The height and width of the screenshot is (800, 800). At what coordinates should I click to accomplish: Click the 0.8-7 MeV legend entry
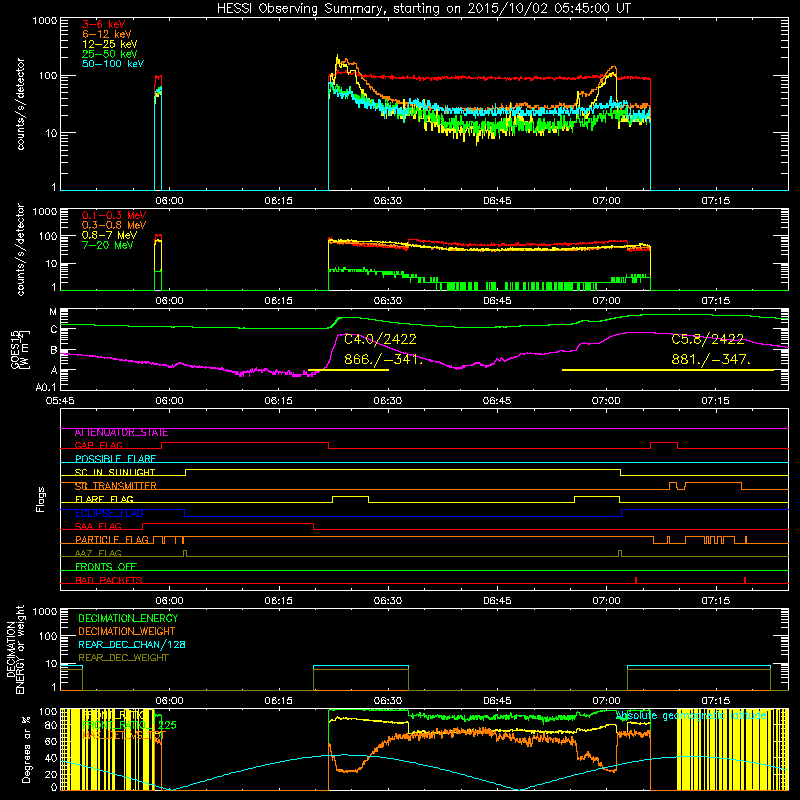(109, 235)
